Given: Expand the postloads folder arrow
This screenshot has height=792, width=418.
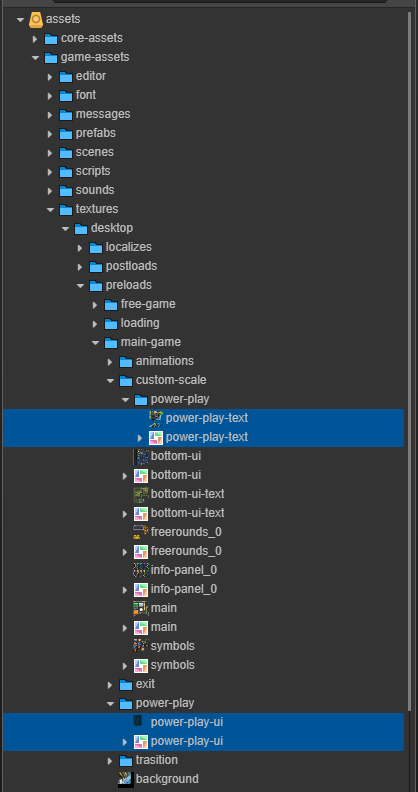Looking at the screenshot, I should (x=80, y=267).
